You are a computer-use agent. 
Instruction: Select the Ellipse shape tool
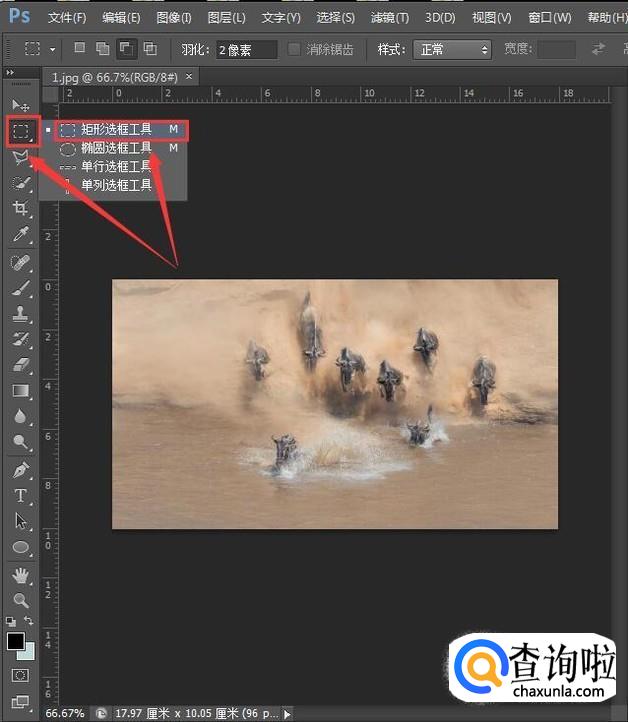tap(21, 547)
